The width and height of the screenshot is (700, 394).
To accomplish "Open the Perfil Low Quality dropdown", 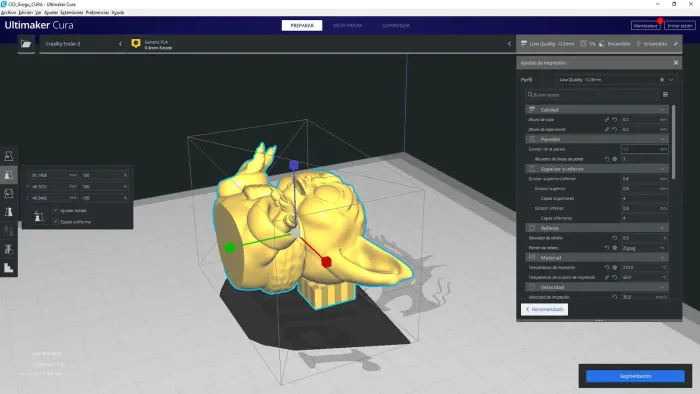I will [x=616, y=79].
